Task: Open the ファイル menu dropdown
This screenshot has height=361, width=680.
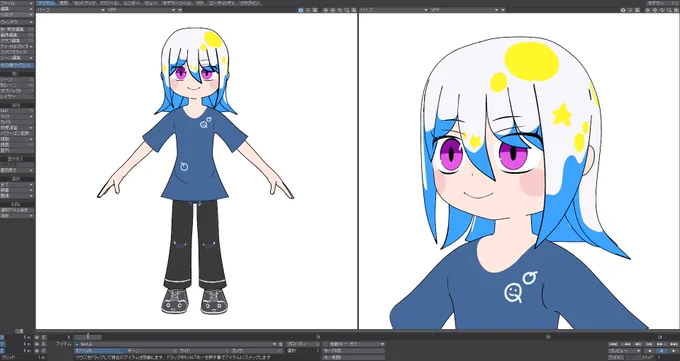Action: pos(16,3)
